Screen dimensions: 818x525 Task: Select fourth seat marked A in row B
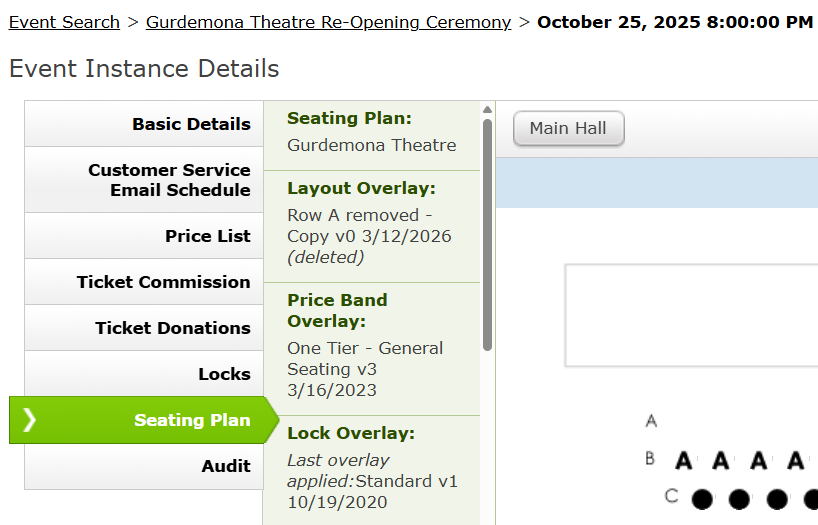click(795, 461)
